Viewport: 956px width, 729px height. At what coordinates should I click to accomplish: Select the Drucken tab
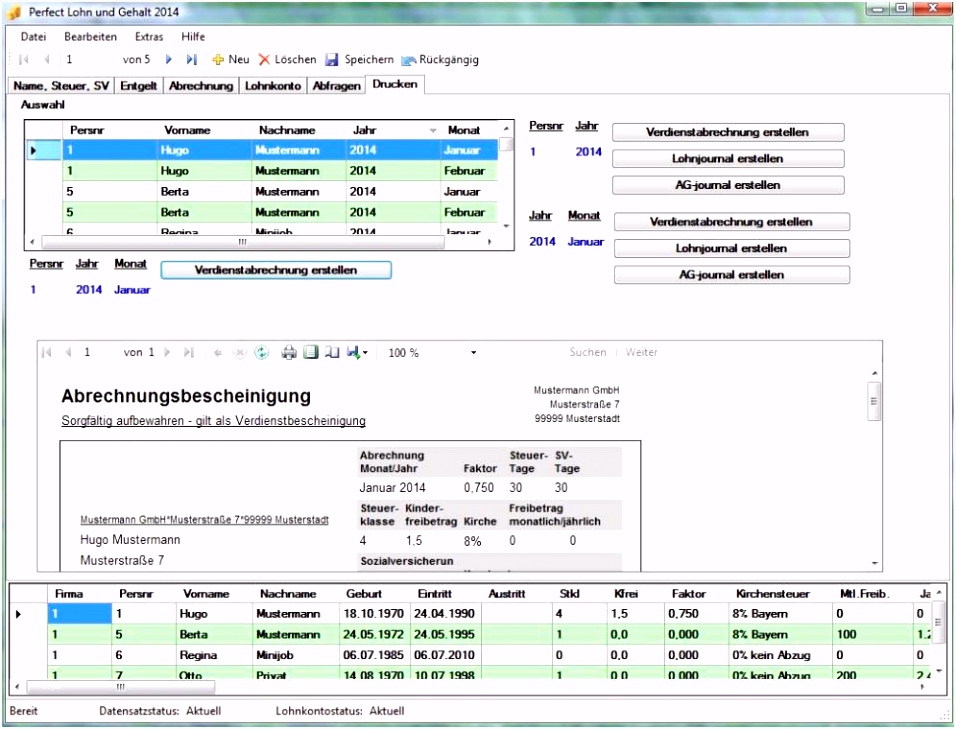[395, 84]
